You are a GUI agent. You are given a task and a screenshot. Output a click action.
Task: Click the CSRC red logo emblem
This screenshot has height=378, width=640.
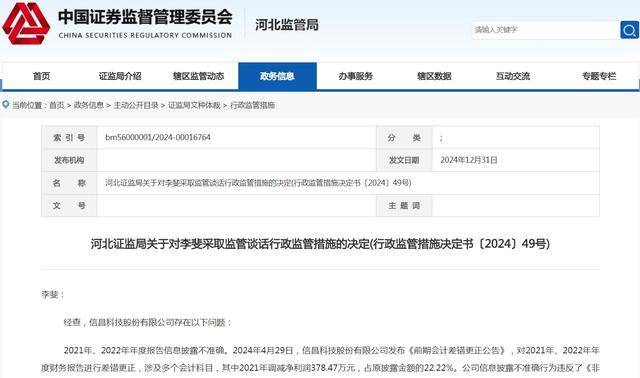(26, 23)
